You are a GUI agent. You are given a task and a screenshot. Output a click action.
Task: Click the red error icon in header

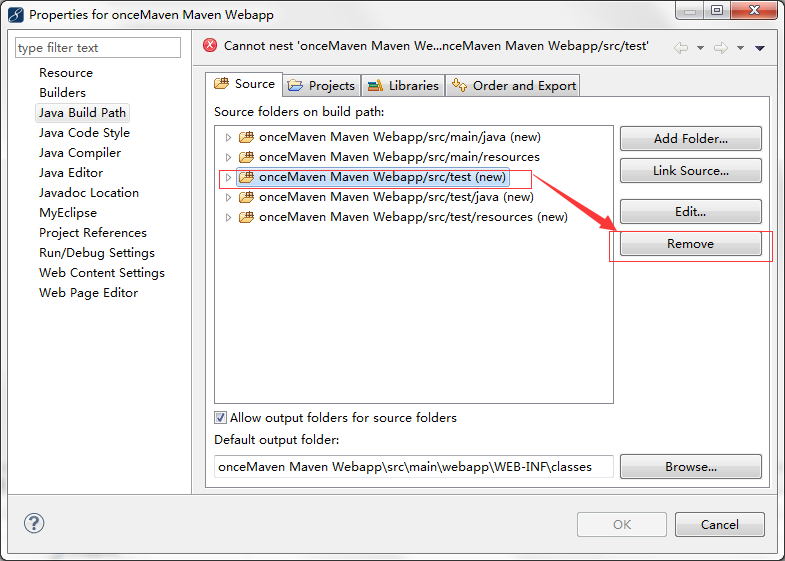tap(210, 45)
